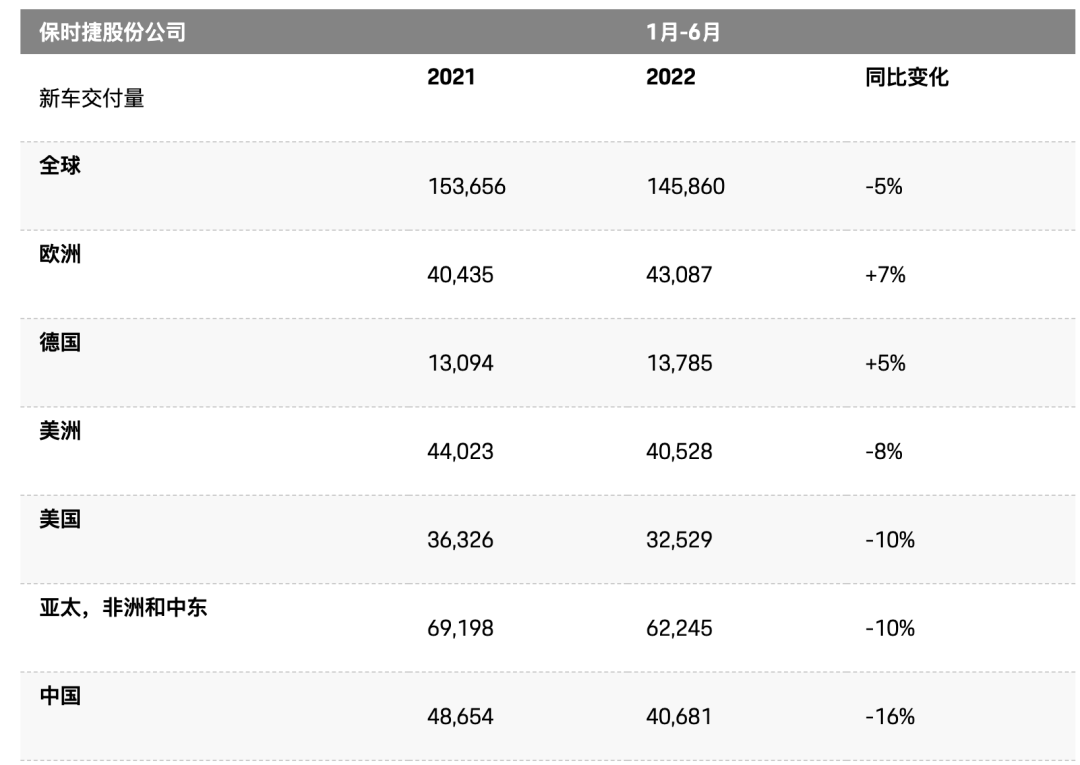The image size is (1080, 765).
Task: Click Europe's 2022 value 43,087
Action: [x=679, y=275]
